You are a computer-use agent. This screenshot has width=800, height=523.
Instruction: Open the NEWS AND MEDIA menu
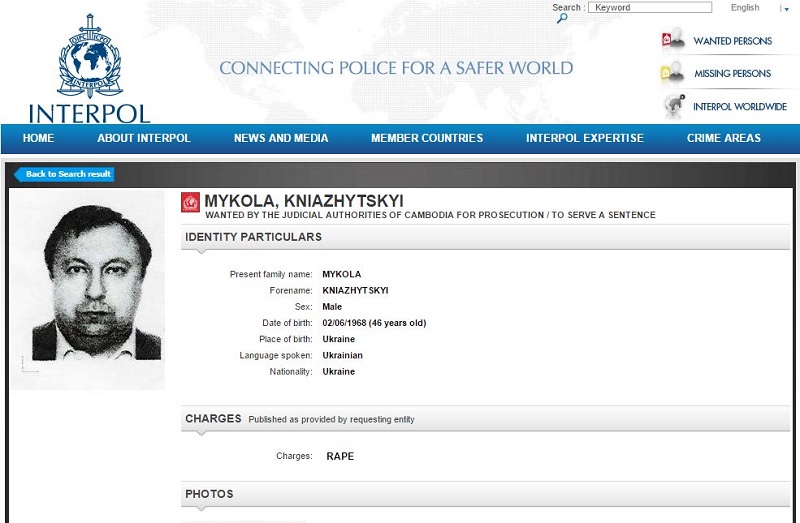tap(281, 138)
